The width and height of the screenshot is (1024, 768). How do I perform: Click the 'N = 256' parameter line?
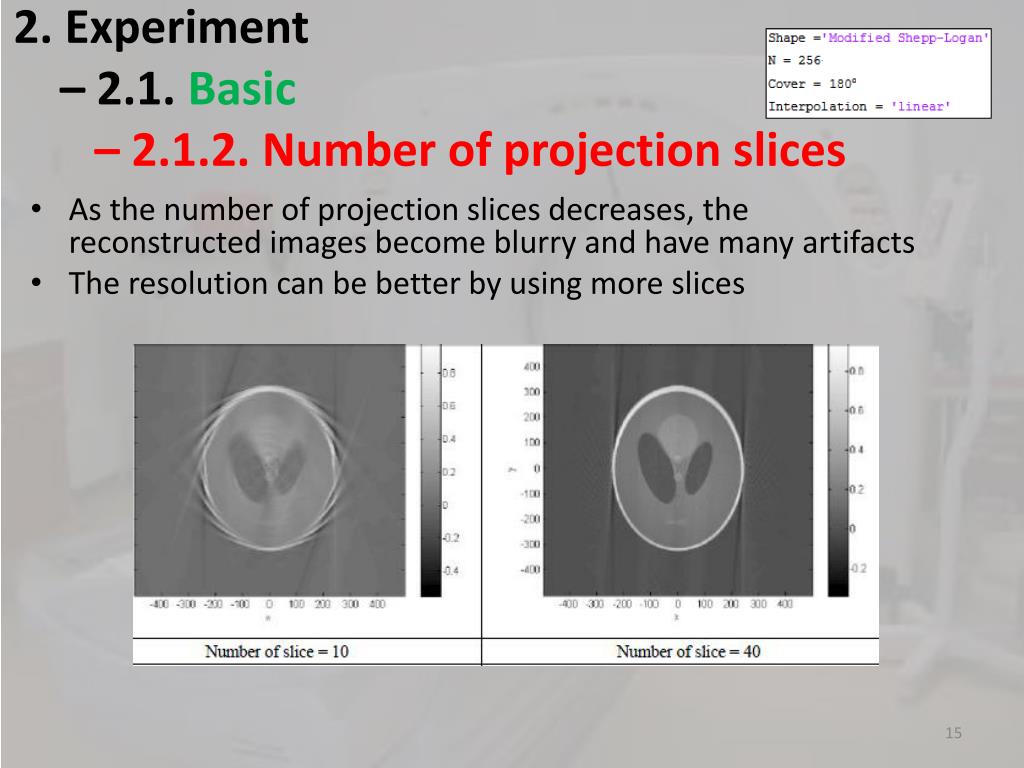[x=795, y=60]
